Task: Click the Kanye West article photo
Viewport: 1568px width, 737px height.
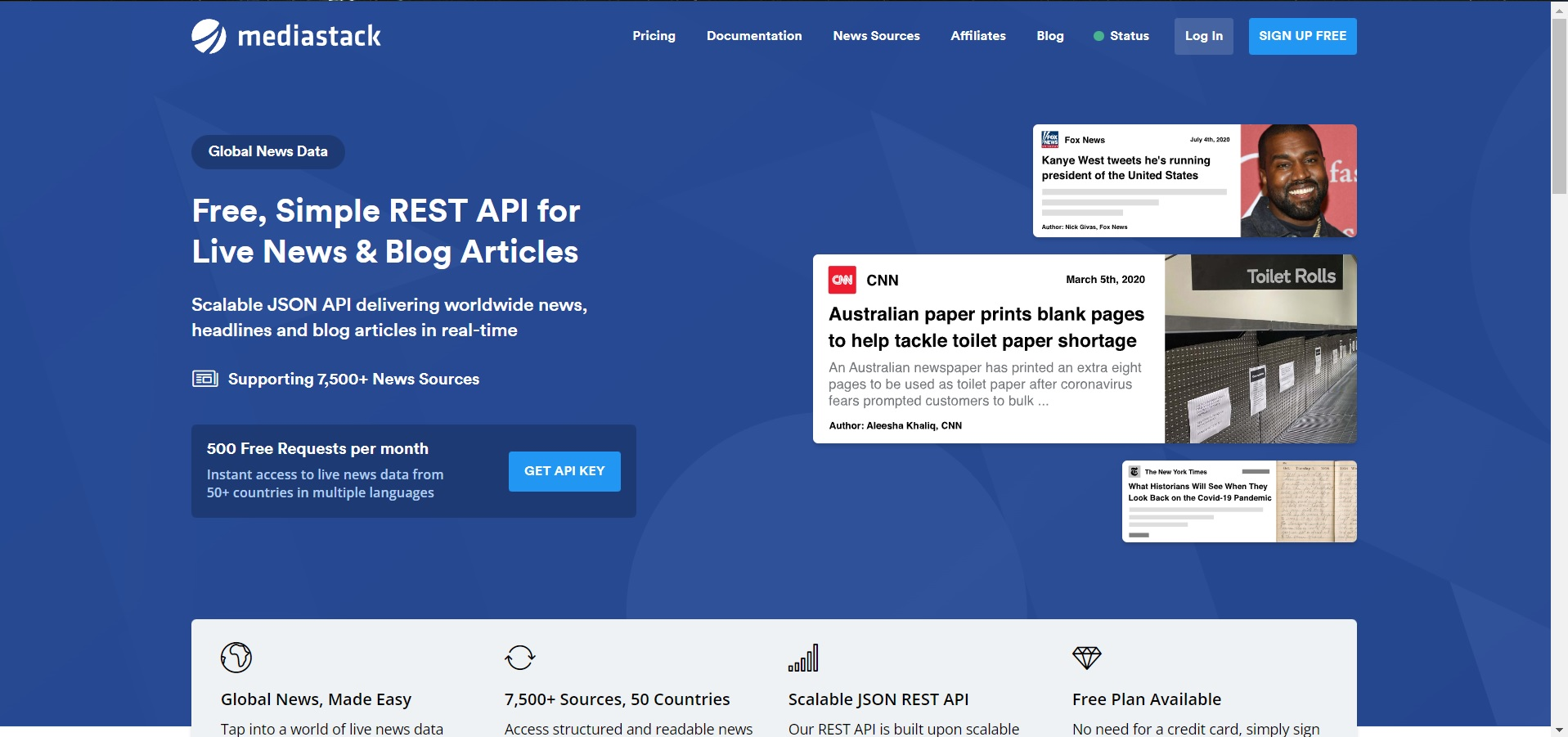Action: tap(1298, 181)
